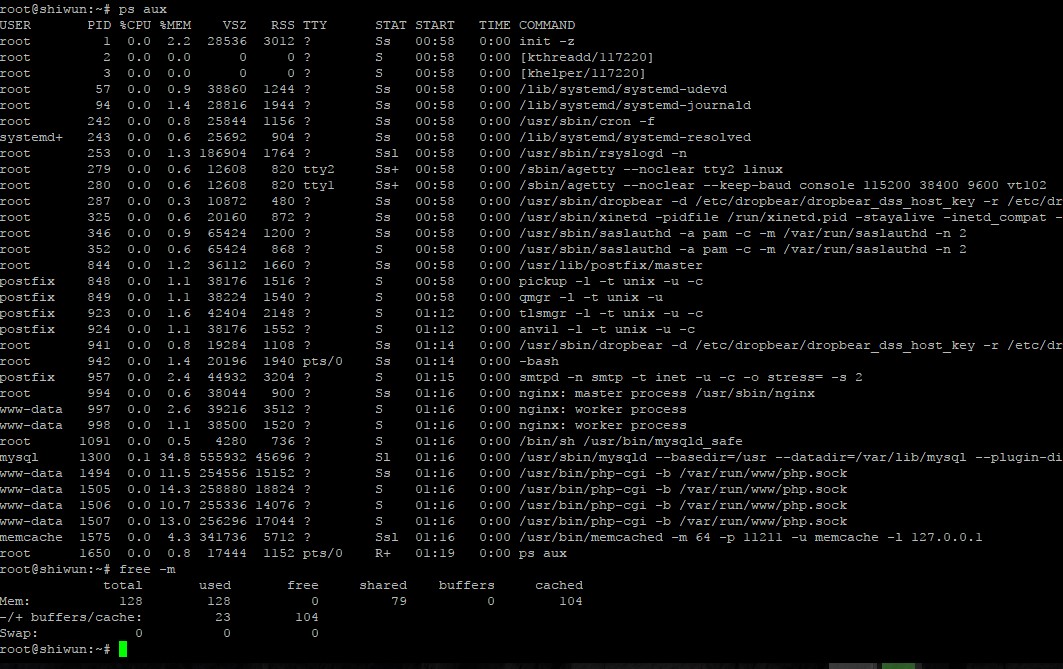Click nginx worker process of PID 997

tap(602, 409)
